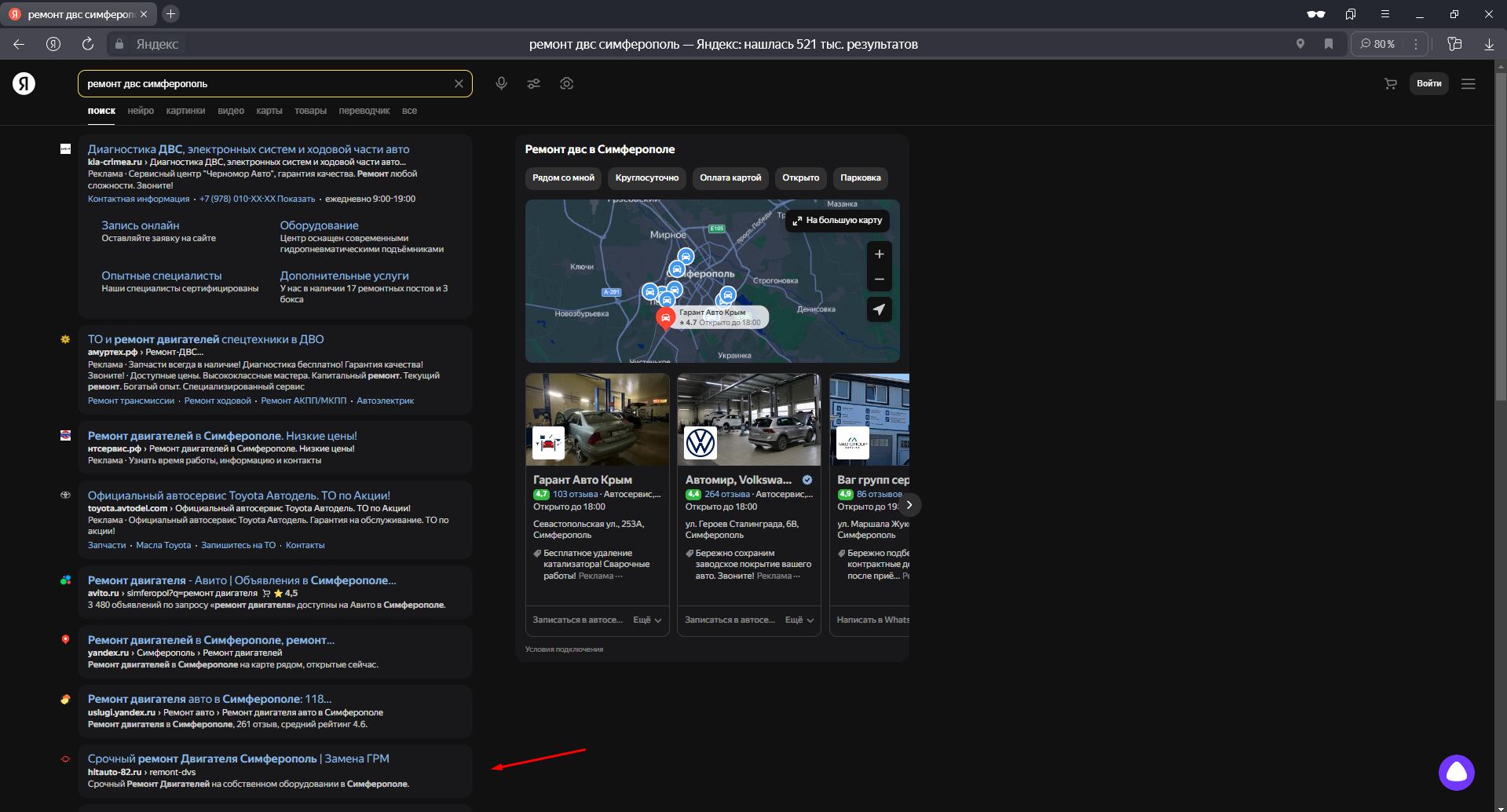Toggle the 'Оплата картой' filter
This screenshot has width=1507, height=812.
coord(730,177)
